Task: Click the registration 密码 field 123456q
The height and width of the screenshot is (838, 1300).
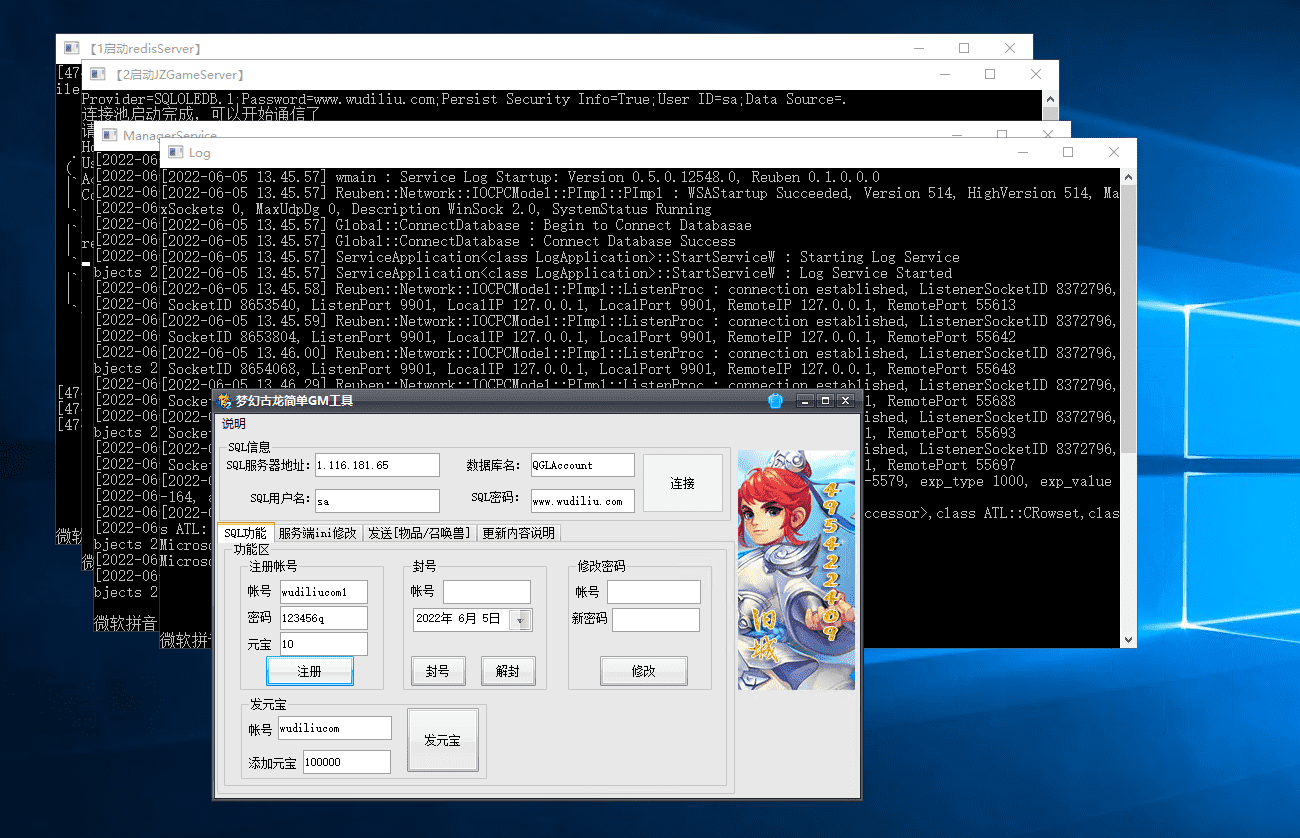Action: tap(323, 618)
